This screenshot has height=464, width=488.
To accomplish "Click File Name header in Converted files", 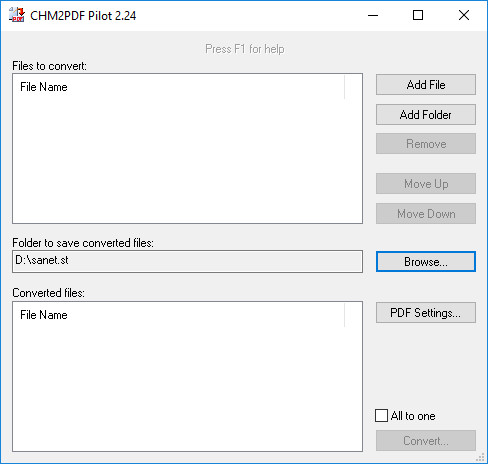I will point(44,315).
